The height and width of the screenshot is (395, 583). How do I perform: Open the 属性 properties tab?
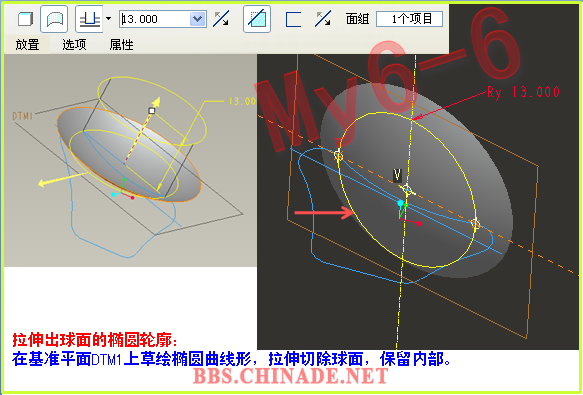(x=121, y=45)
